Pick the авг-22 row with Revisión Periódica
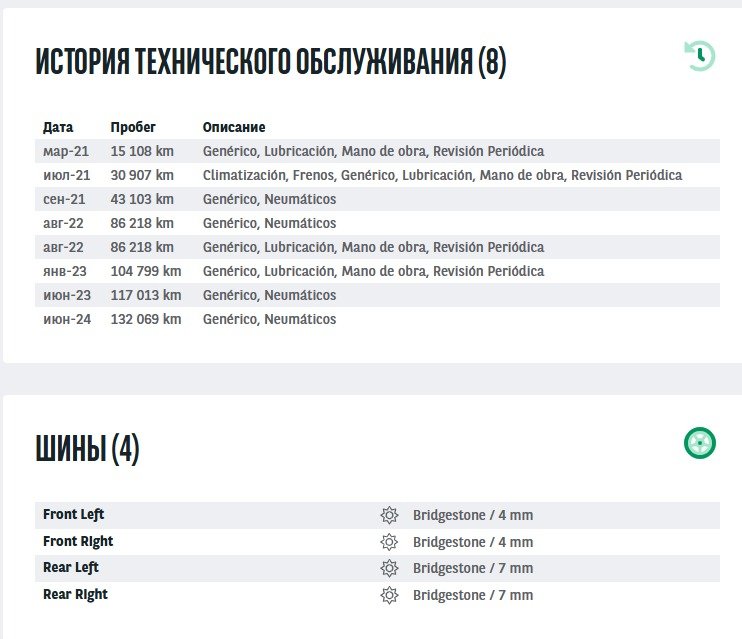742x639 pixels. [x=377, y=247]
